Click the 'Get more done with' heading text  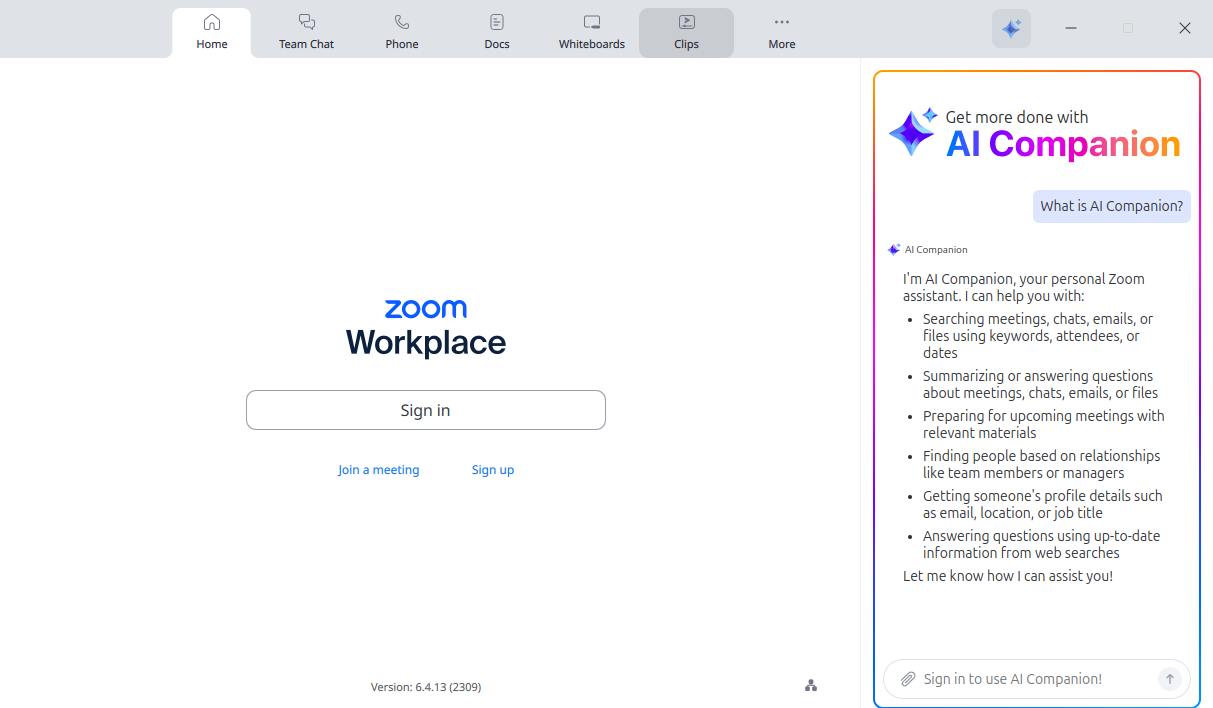[1017, 117]
